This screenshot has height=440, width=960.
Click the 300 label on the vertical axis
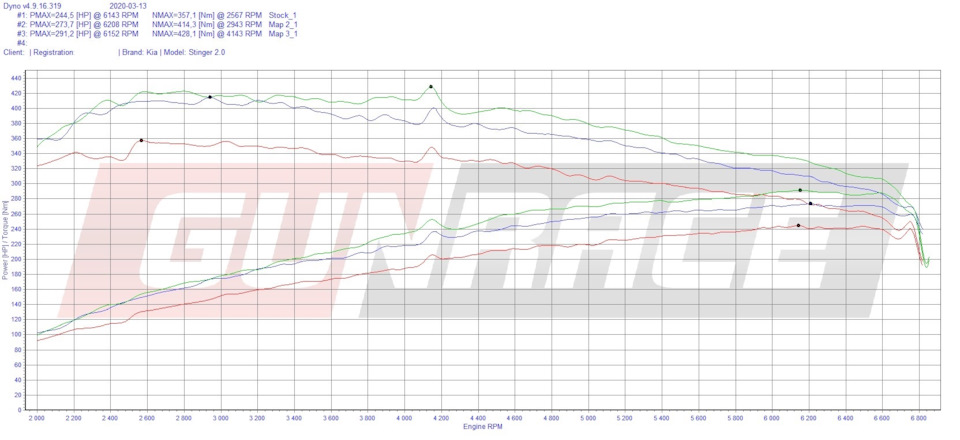click(16, 184)
